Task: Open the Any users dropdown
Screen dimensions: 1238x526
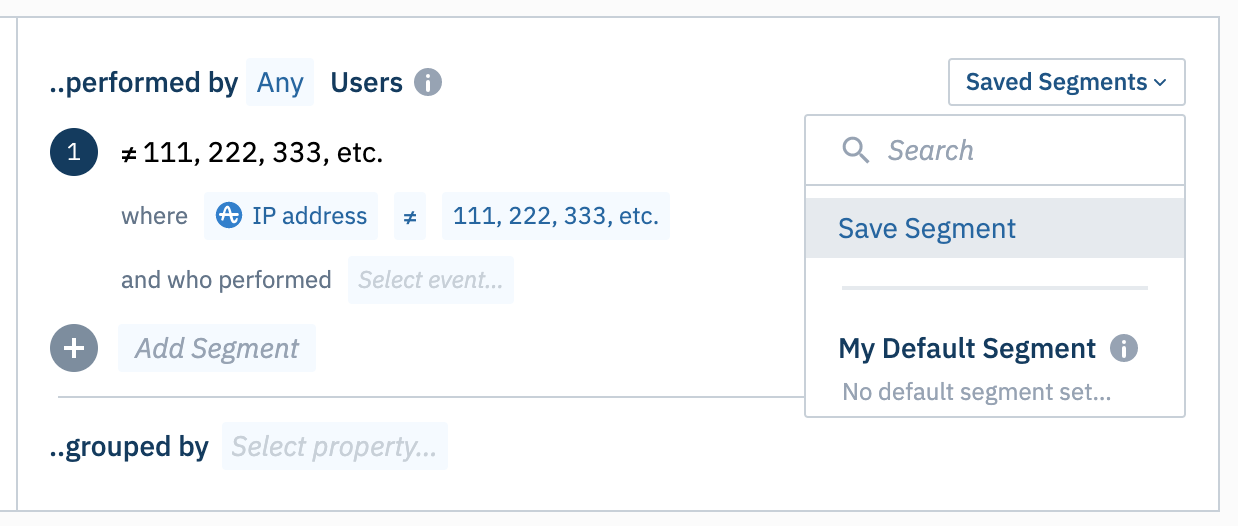Action: click(280, 82)
